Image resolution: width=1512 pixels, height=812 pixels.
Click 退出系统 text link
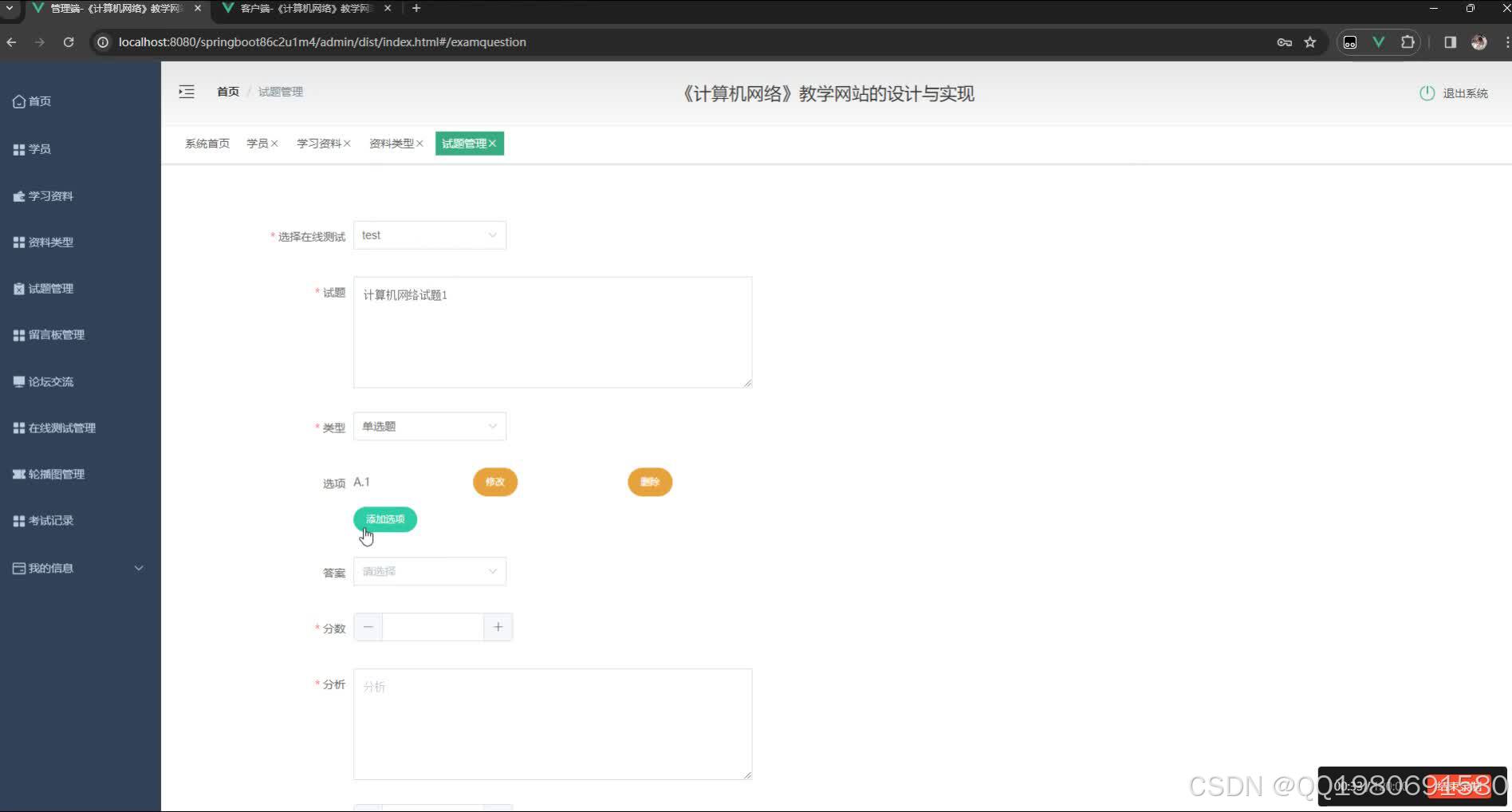tap(1466, 93)
